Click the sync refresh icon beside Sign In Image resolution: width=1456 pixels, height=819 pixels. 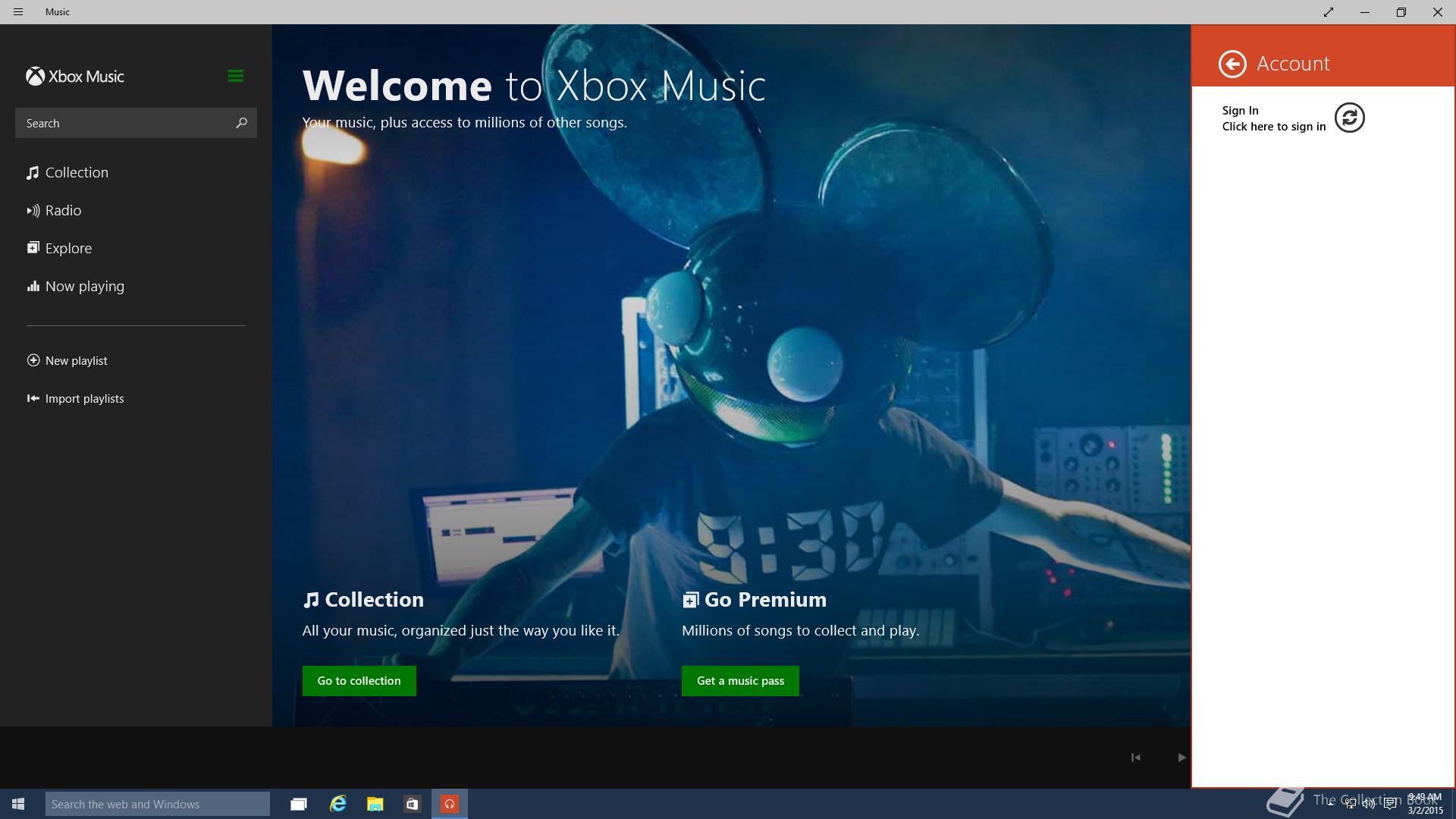coord(1349,118)
